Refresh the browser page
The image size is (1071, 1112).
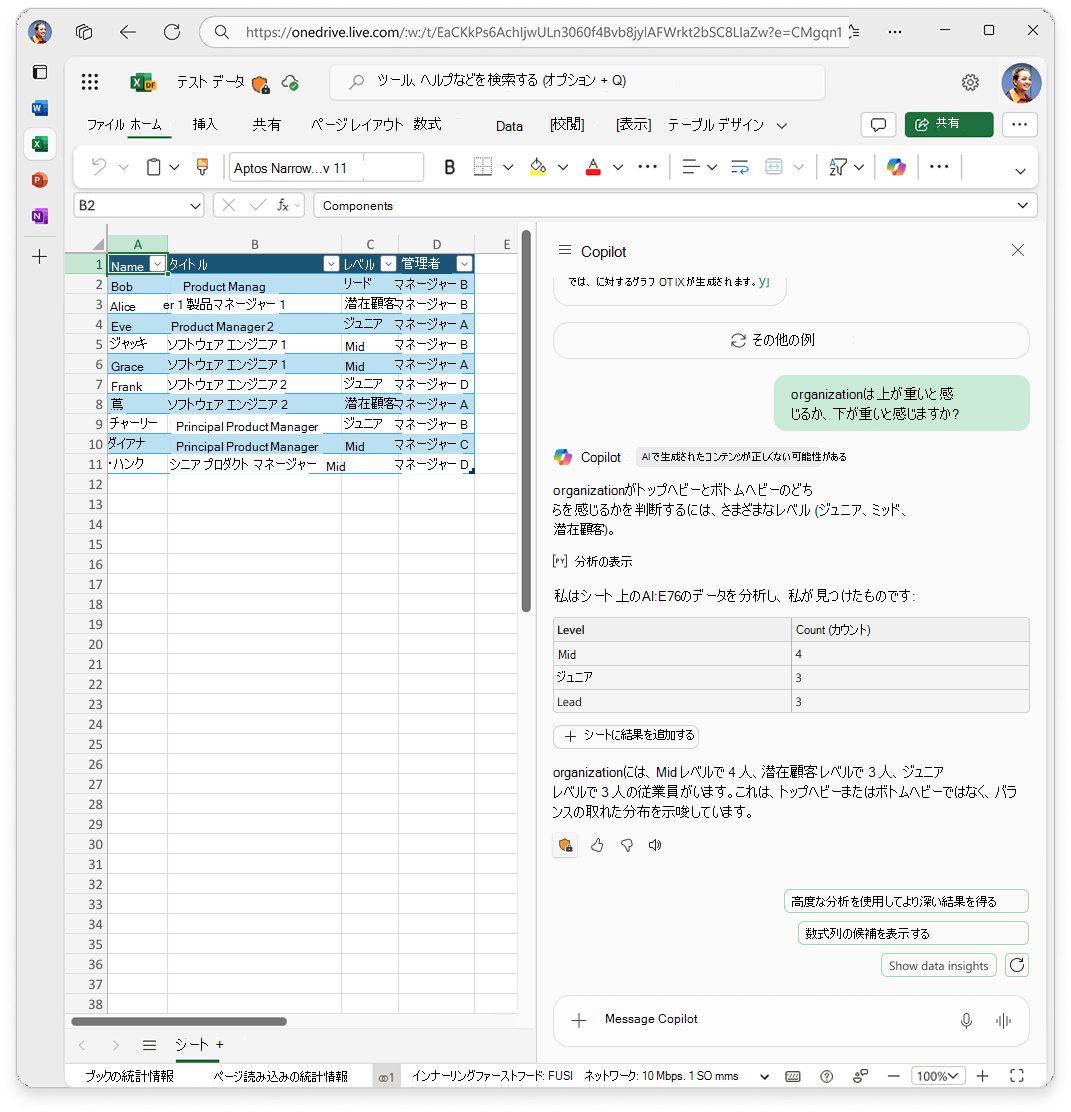[x=172, y=32]
